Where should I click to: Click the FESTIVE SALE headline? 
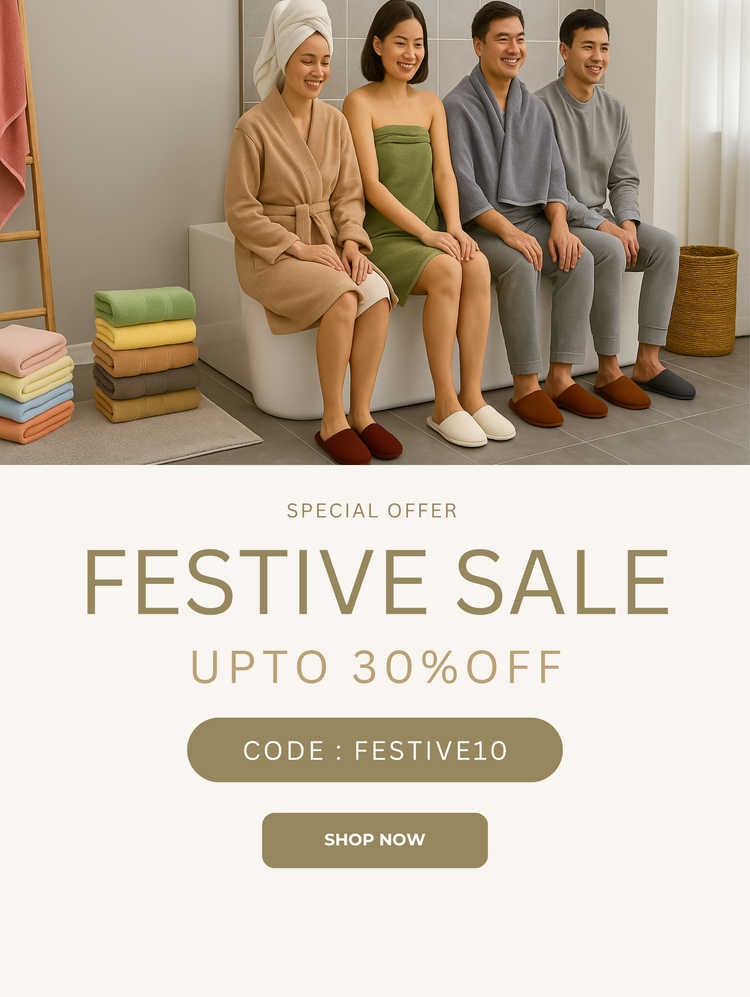376,582
